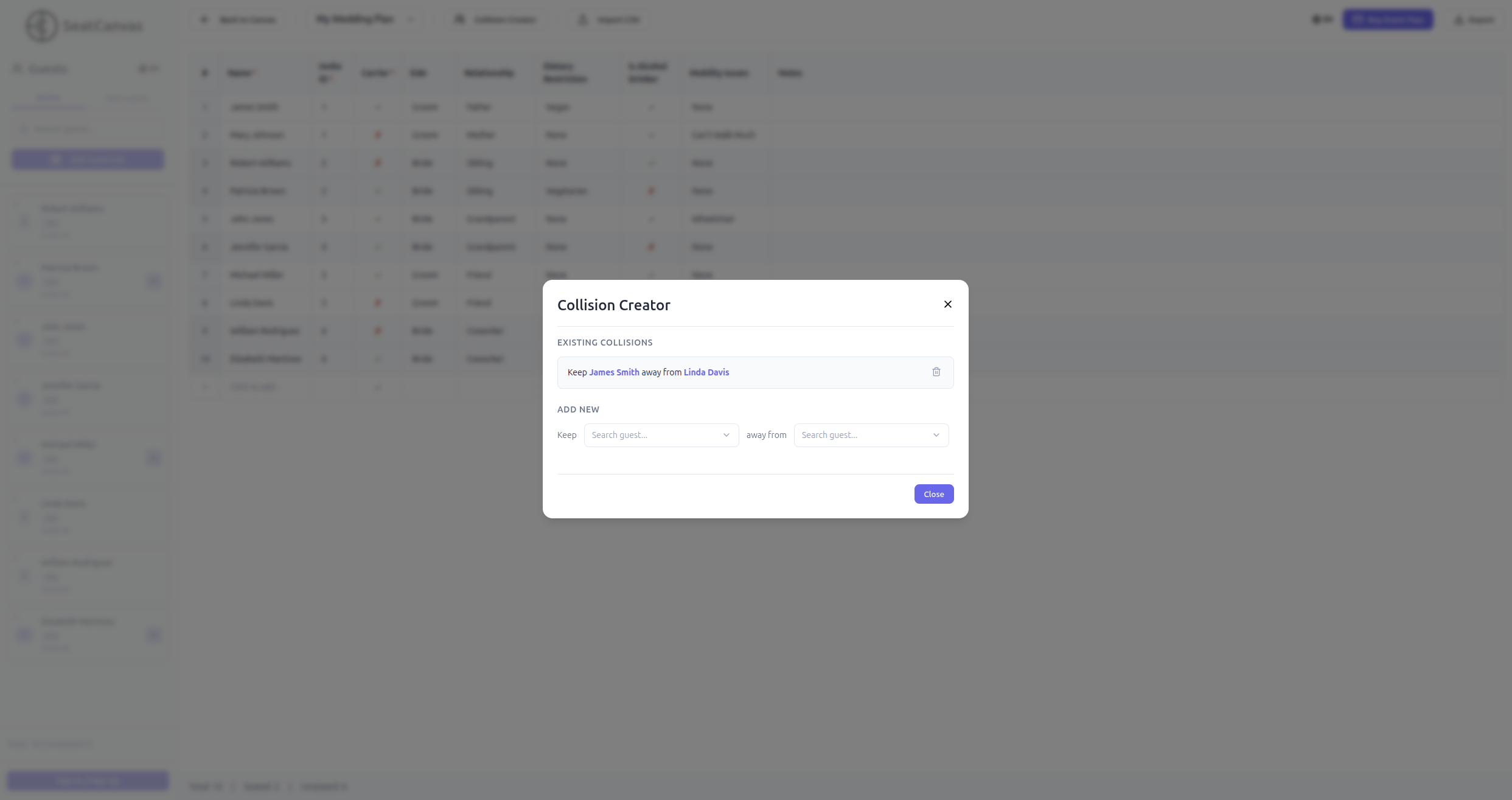This screenshot has height=800, width=1512.
Task: Toggle James Smith's alcohol drinker checkmark
Action: coord(651,107)
